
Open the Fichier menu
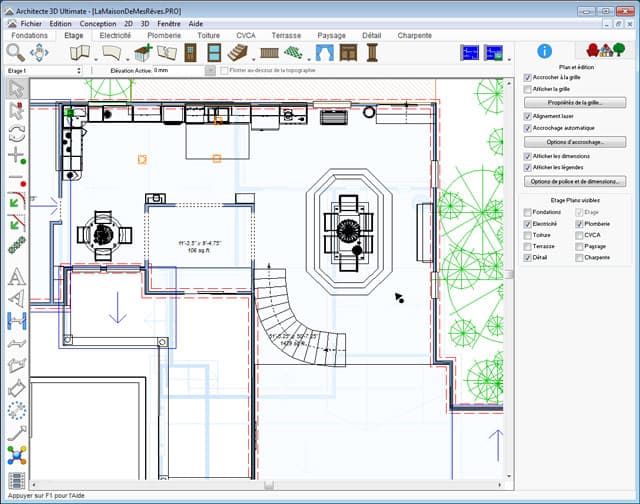tap(31, 24)
